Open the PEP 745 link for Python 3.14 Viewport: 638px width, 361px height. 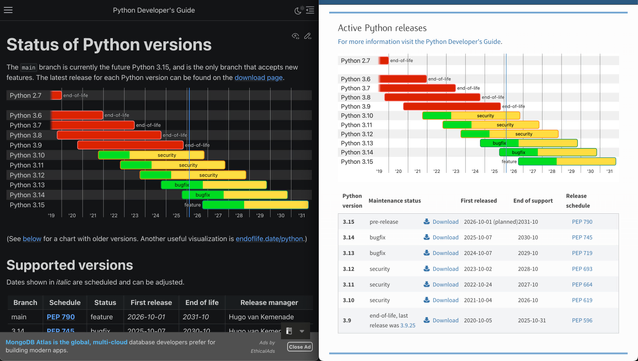[x=582, y=237]
